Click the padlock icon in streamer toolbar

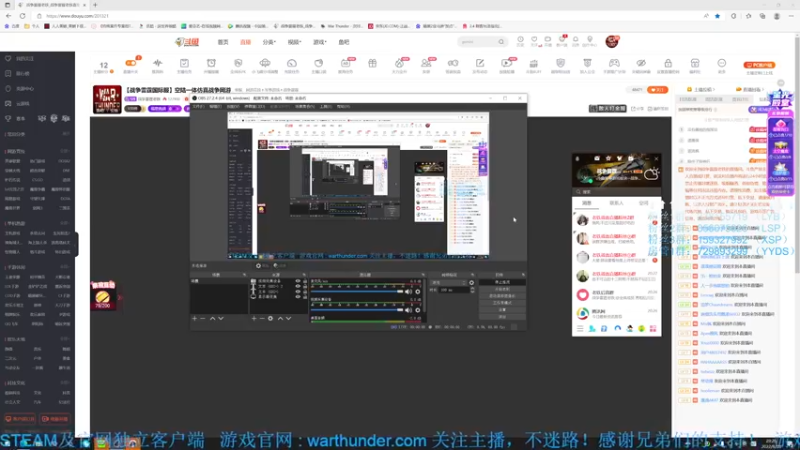coord(668,63)
